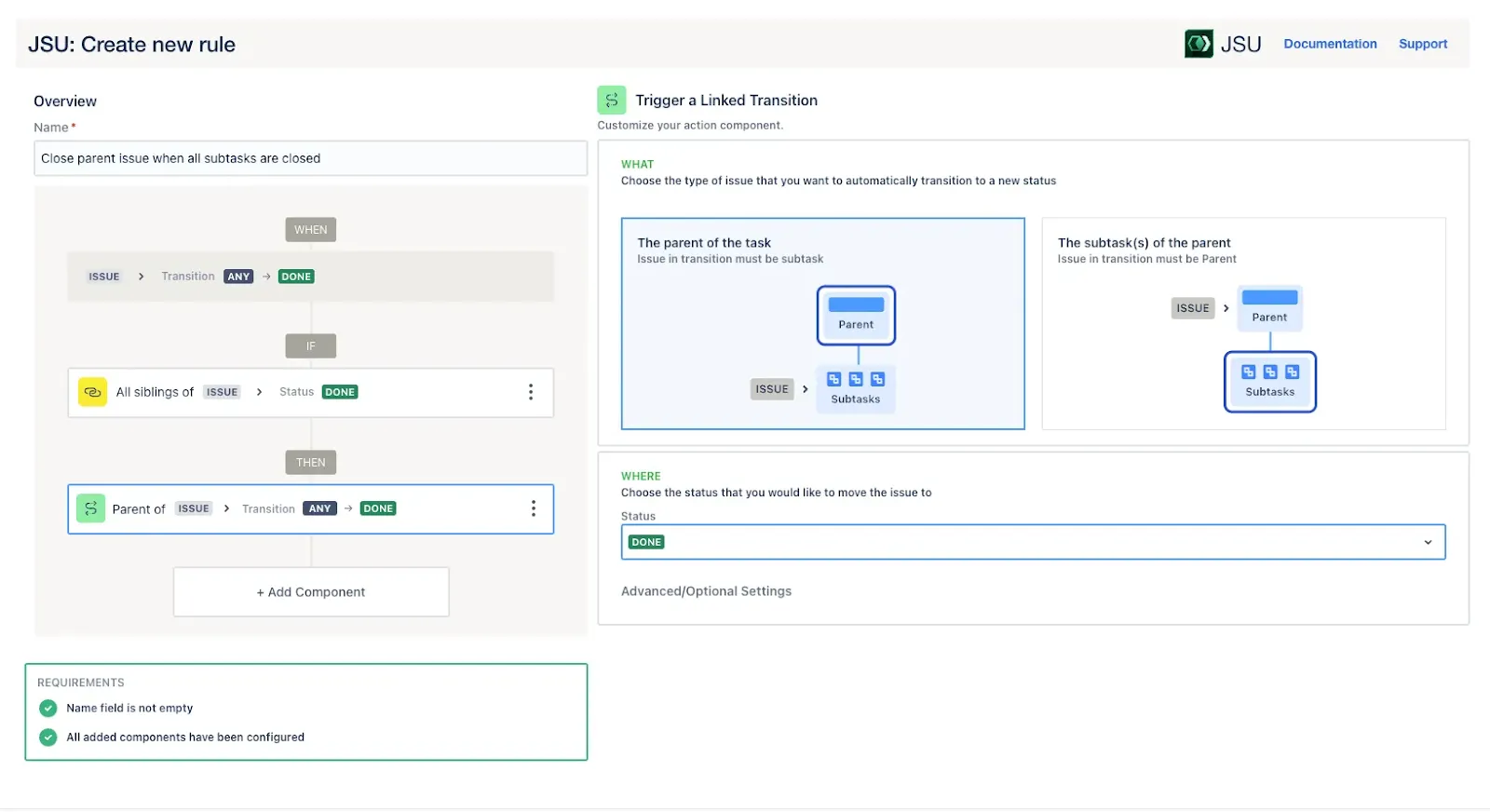Click the WHEN label badge
The image size is (1490, 812).
tap(311, 230)
